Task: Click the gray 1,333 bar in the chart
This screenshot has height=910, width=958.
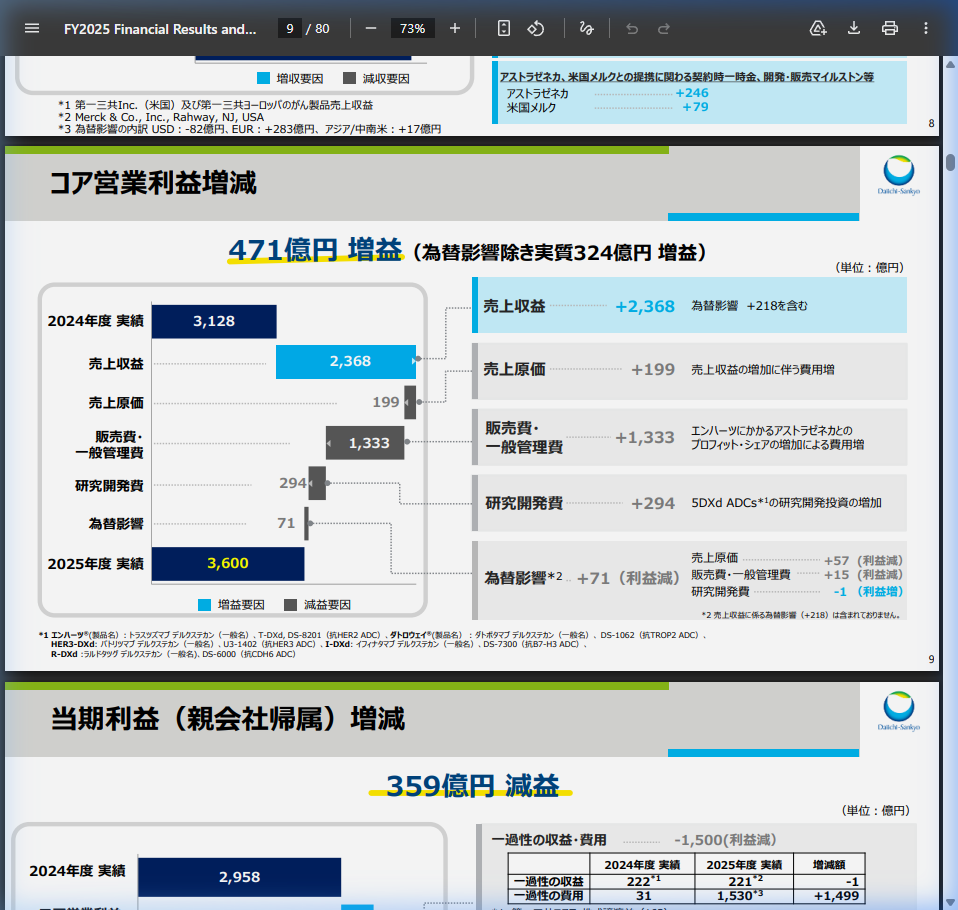Action: 365,442
